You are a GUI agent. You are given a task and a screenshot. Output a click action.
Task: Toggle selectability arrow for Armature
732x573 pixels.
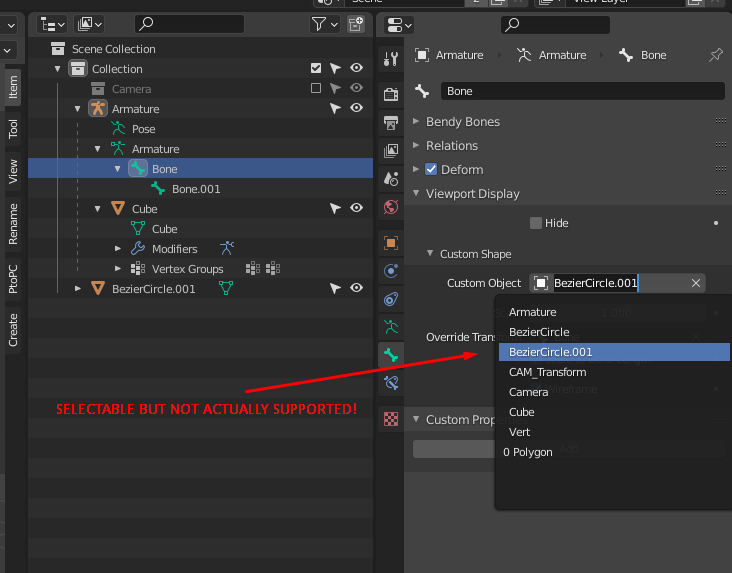pyautogui.click(x=335, y=109)
